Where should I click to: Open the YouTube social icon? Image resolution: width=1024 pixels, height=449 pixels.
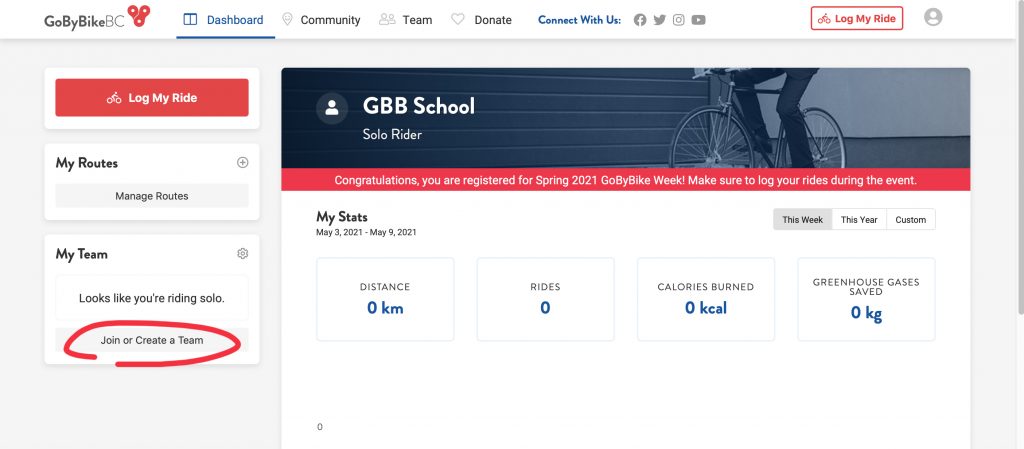click(698, 20)
